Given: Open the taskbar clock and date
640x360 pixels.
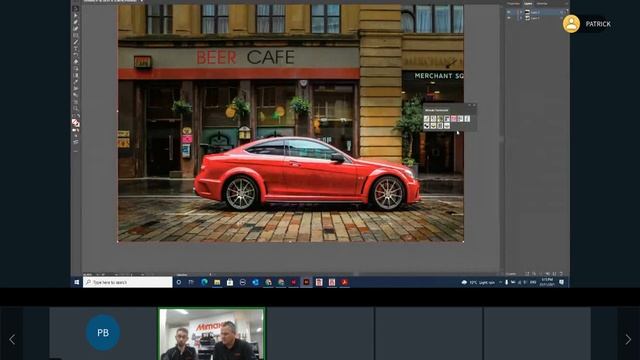Looking at the screenshot, I should pyautogui.click(x=547, y=282).
